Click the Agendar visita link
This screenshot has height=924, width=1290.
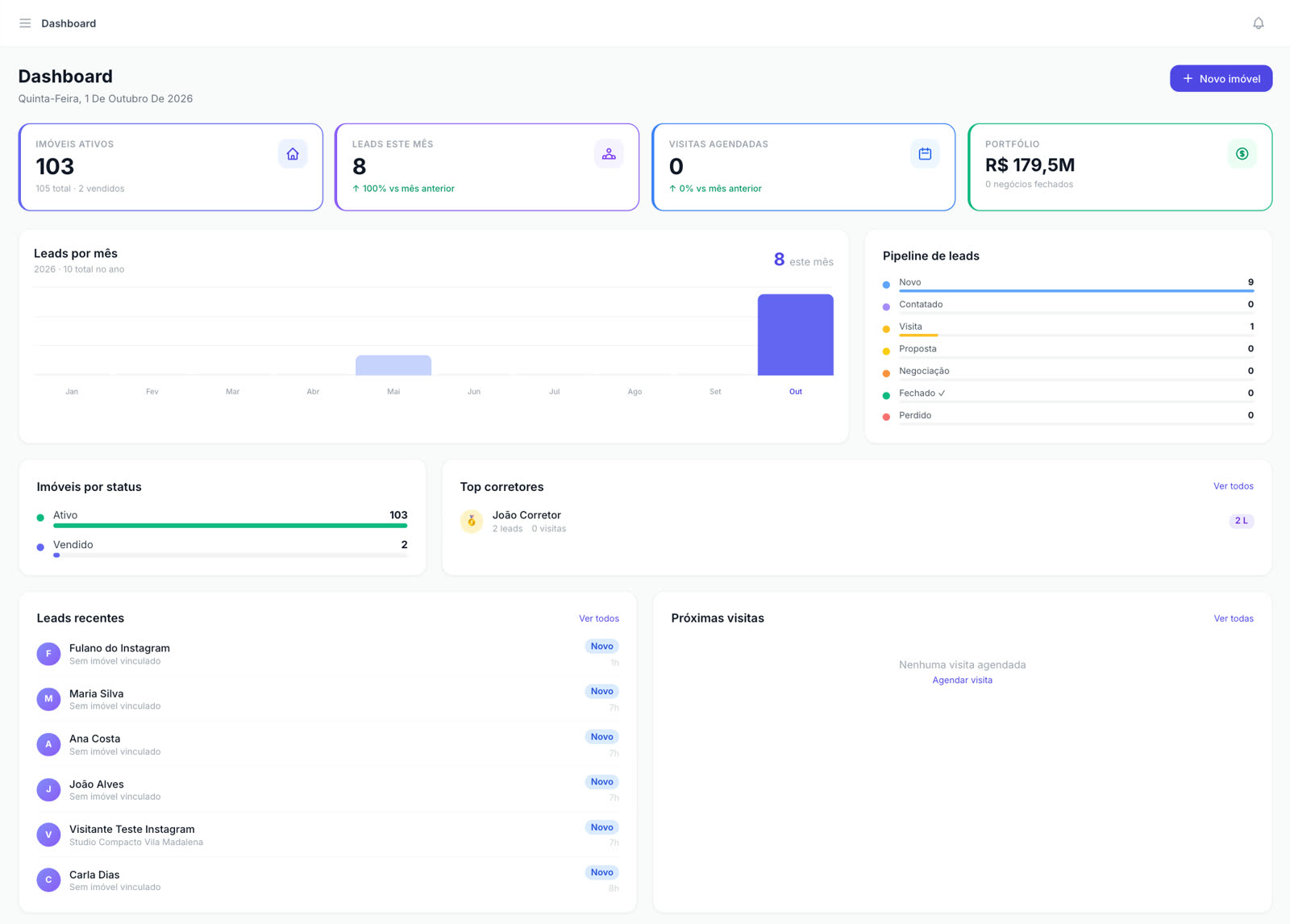(962, 681)
